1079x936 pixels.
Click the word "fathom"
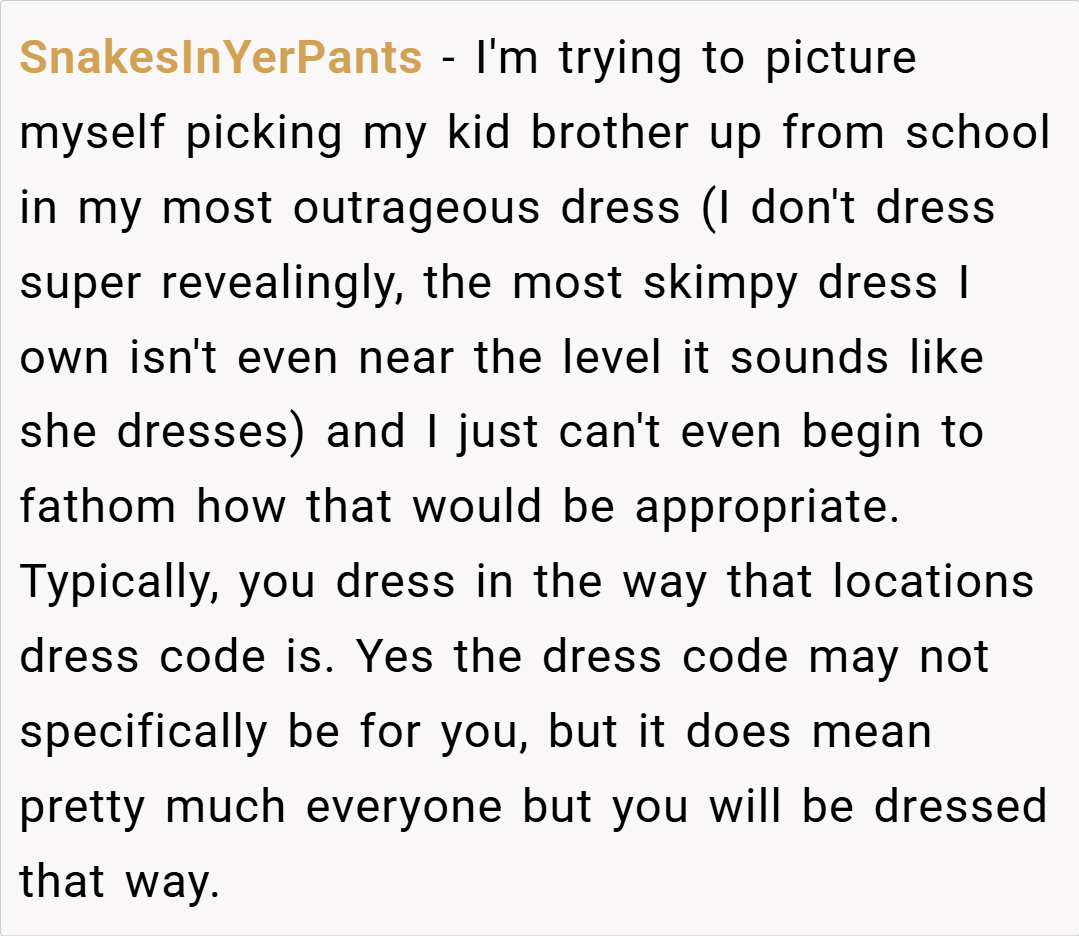pyautogui.click(x=98, y=507)
